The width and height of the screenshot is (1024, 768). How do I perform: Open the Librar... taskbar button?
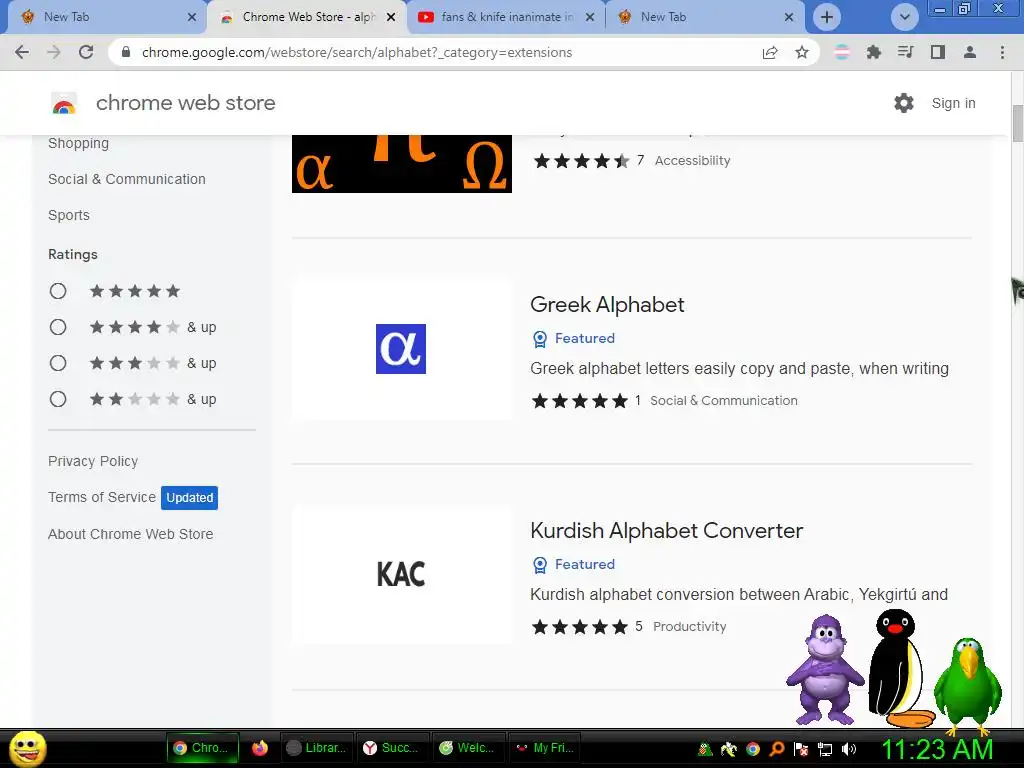(317, 748)
